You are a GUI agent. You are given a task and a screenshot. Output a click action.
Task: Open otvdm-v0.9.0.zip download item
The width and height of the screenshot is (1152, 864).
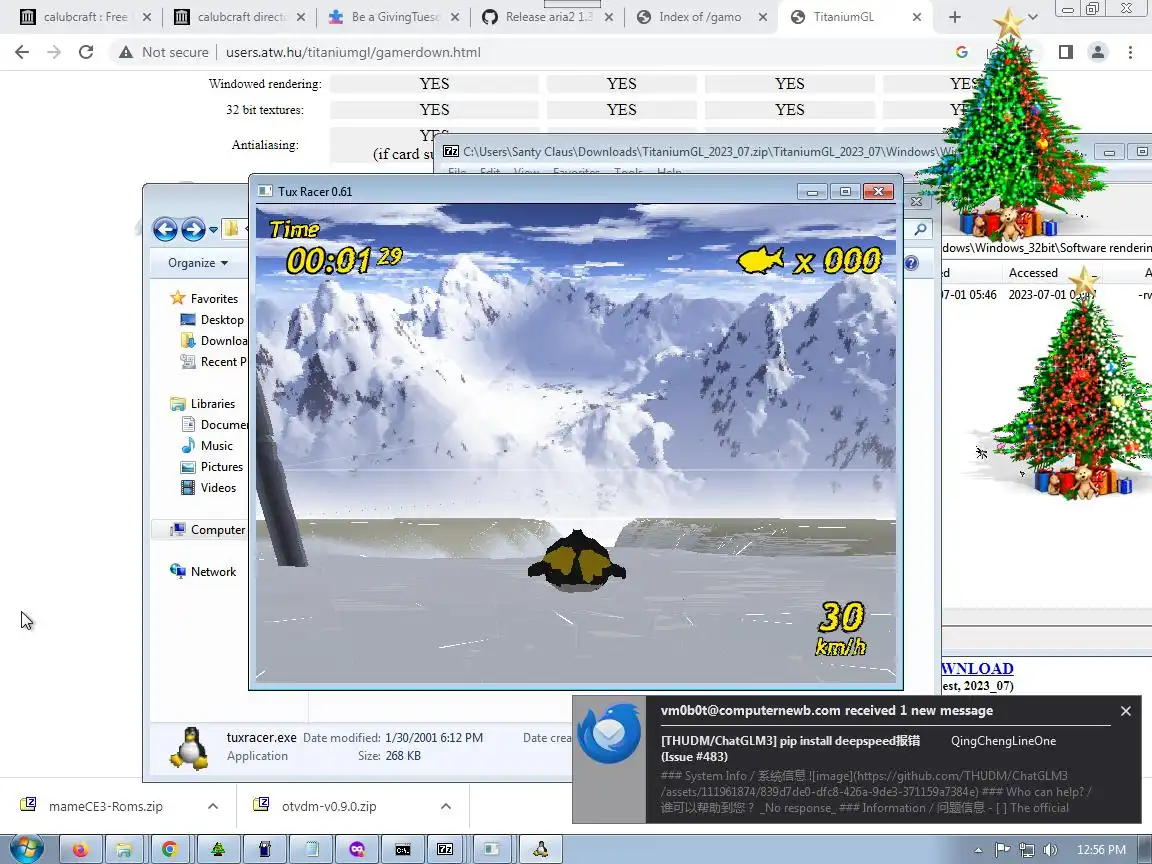point(329,806)
